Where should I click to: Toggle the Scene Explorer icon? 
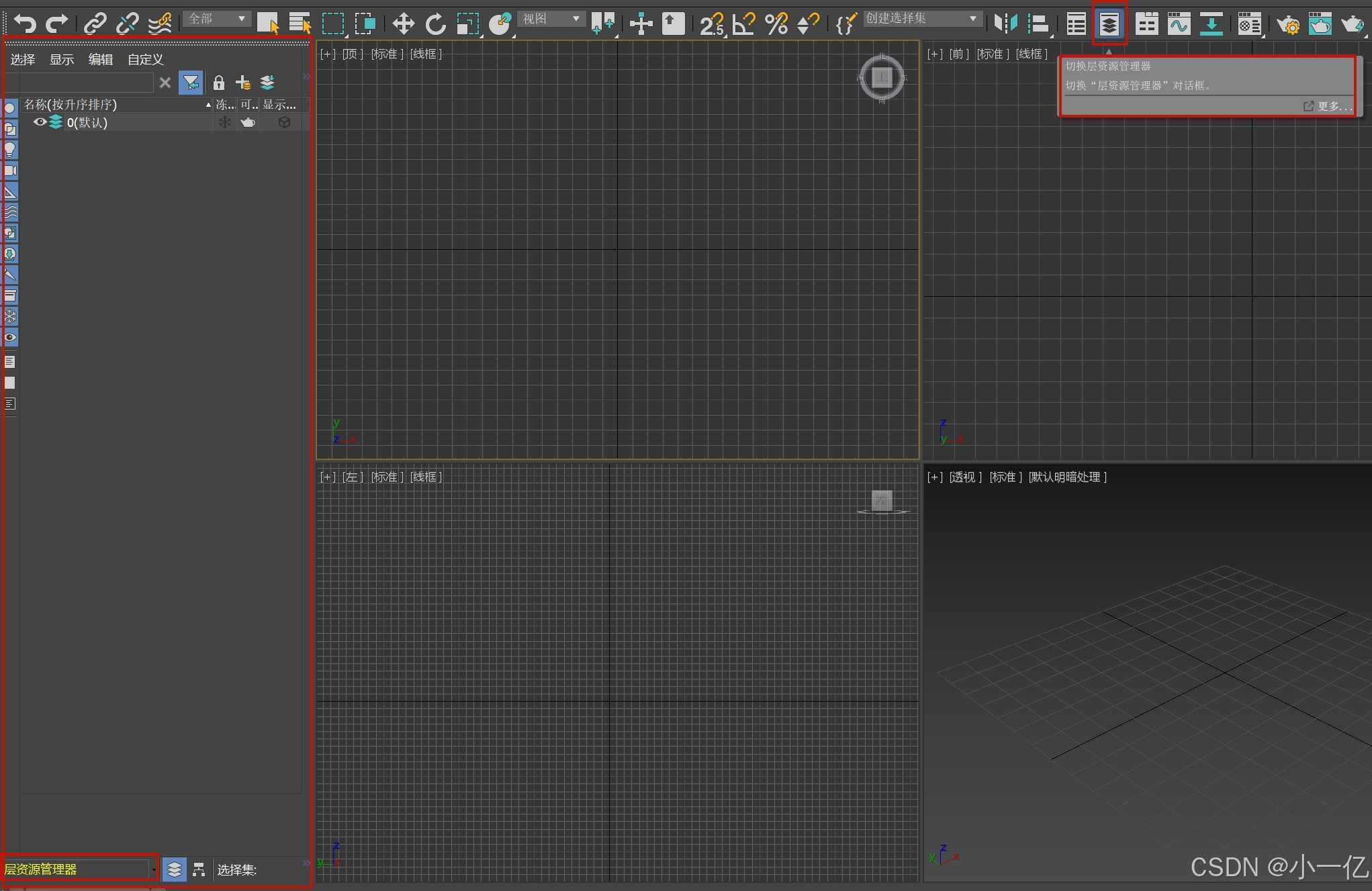tap(1077, 24)
